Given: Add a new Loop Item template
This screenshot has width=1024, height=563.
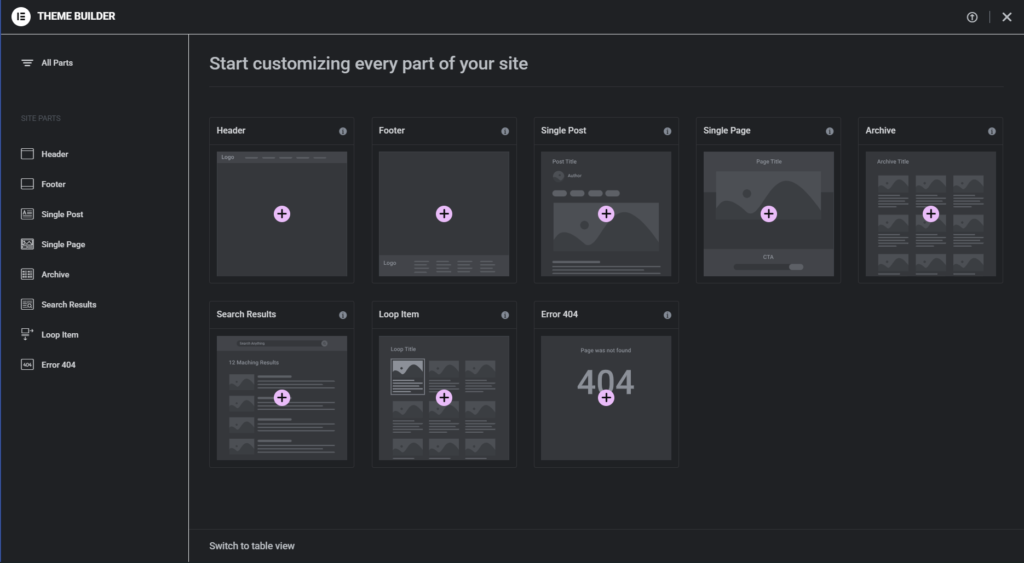Looking at the screenshot, I should [444, 398].
